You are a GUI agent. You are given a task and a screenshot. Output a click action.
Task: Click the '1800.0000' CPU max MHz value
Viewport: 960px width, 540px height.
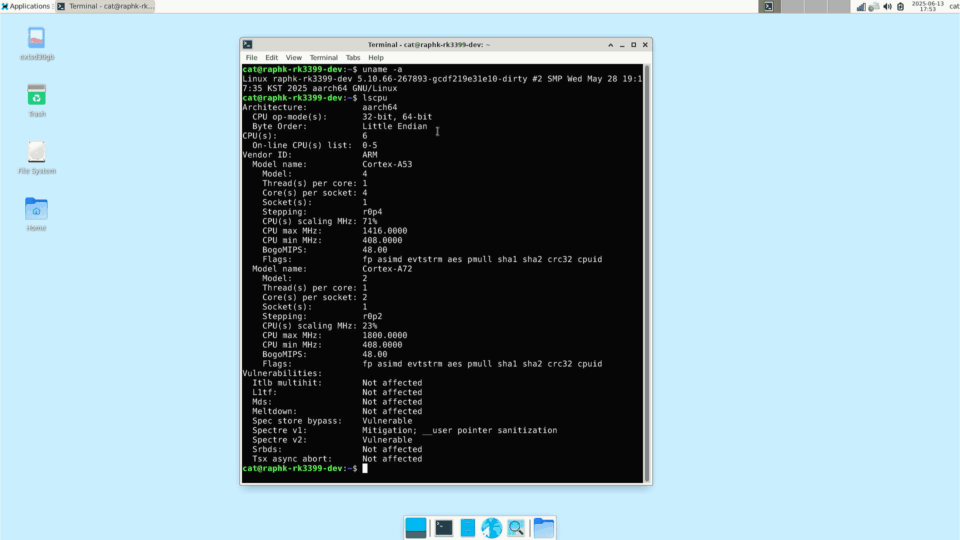pyautogui.click(x=384, y=336)
